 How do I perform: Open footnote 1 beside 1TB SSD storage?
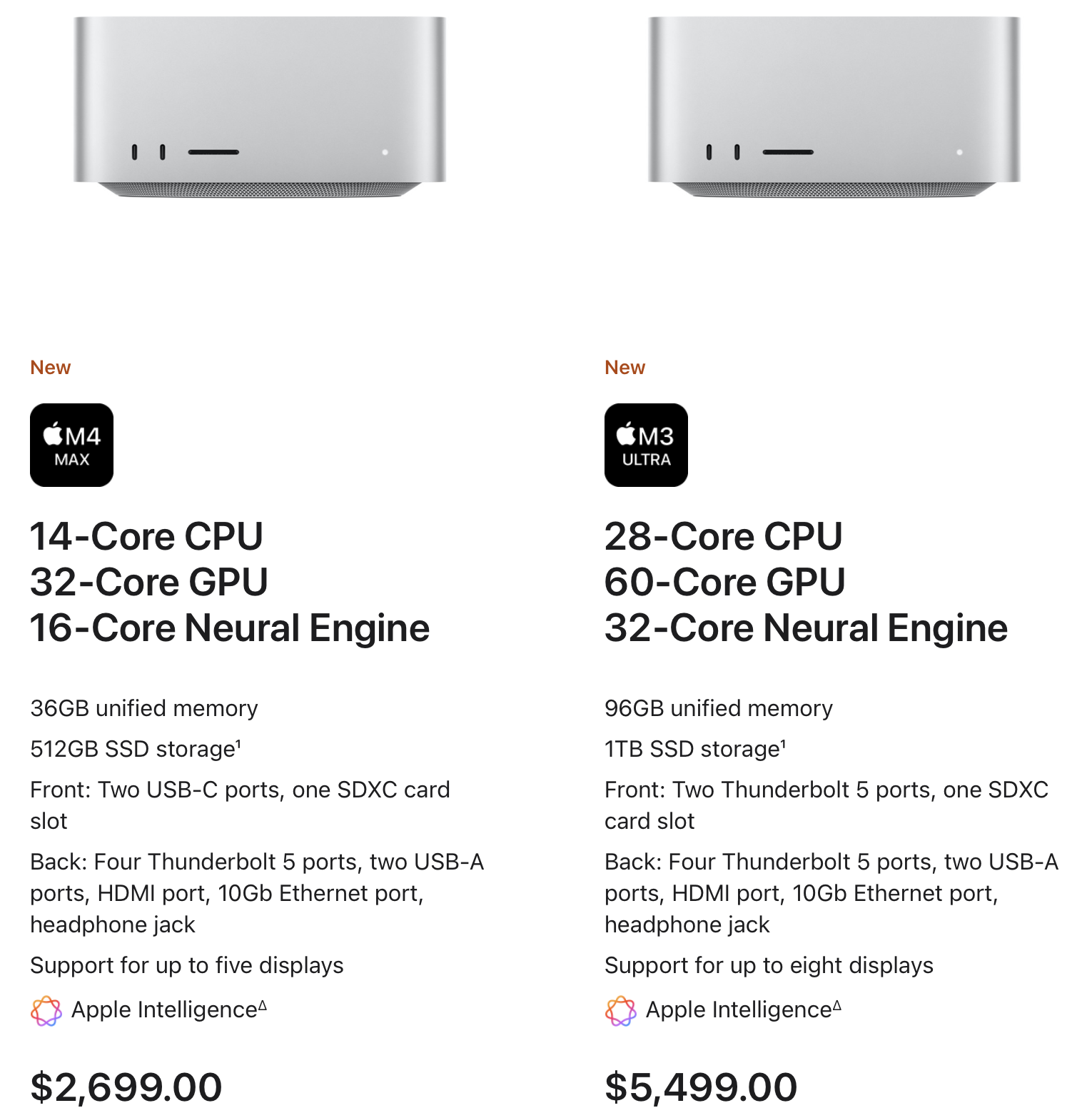[x=783, y=744]
